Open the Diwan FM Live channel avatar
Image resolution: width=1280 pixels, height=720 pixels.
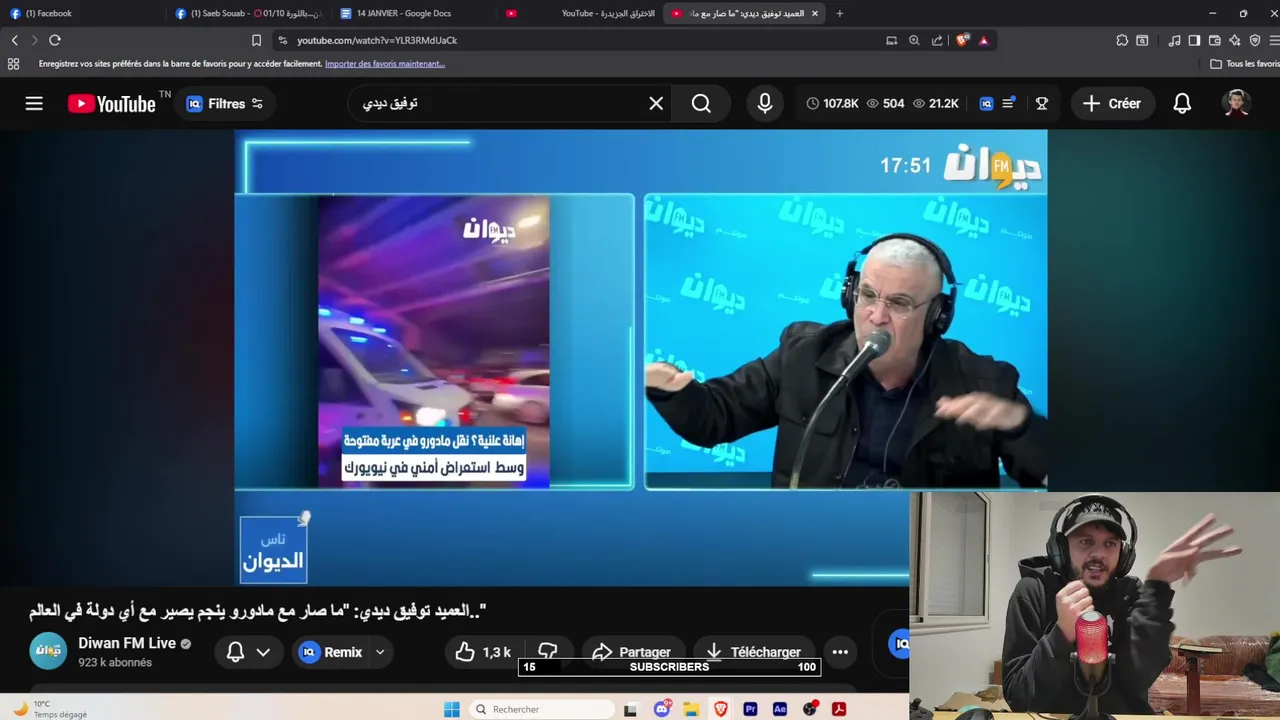(x=48, y=651)
